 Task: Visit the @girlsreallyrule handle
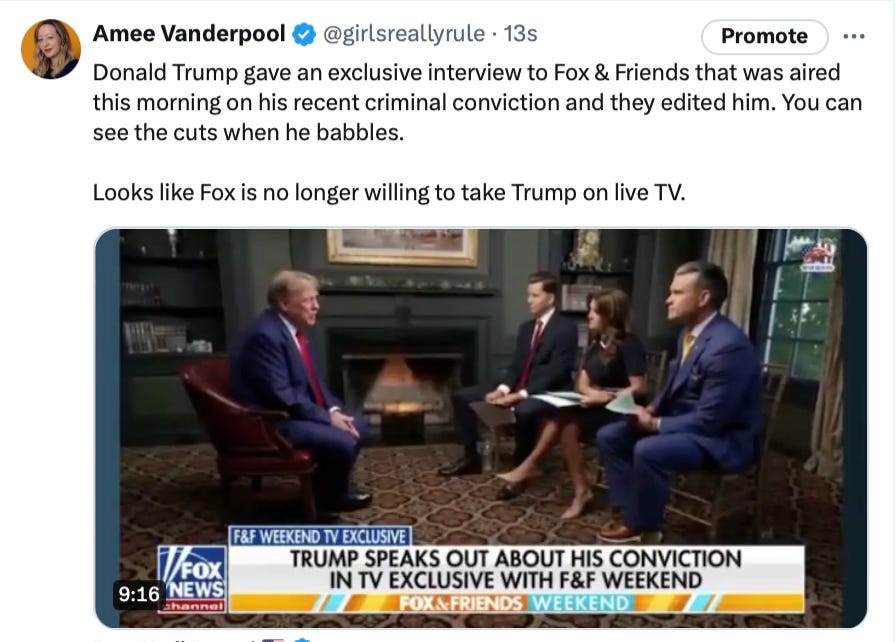(x=404, y=34)
